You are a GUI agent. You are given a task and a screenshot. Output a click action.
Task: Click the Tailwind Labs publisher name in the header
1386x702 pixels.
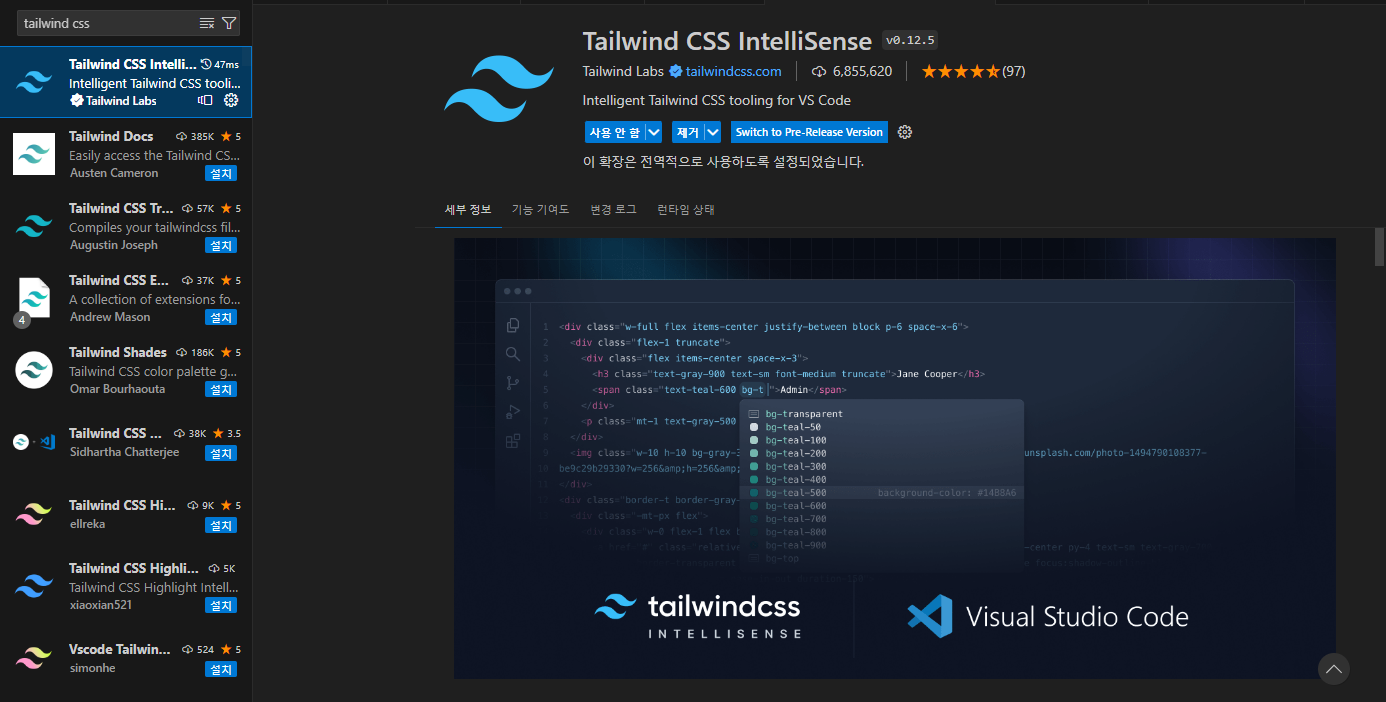624,71
